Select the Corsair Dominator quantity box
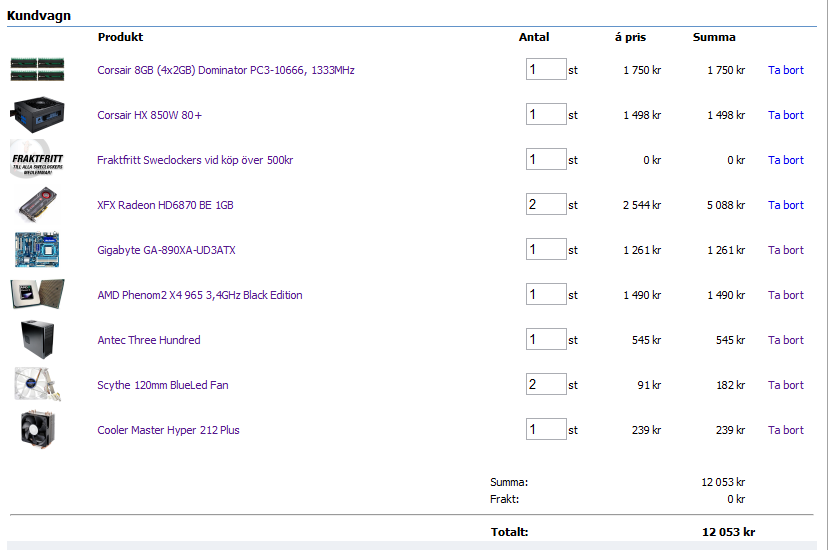The width and height of the screenshot is (830, 550). point(546,70)
